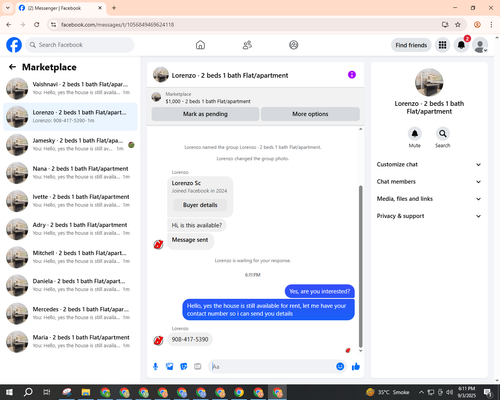Open Maria's conversation
Viewport: 500px width, 400px height.
(70, 341)
